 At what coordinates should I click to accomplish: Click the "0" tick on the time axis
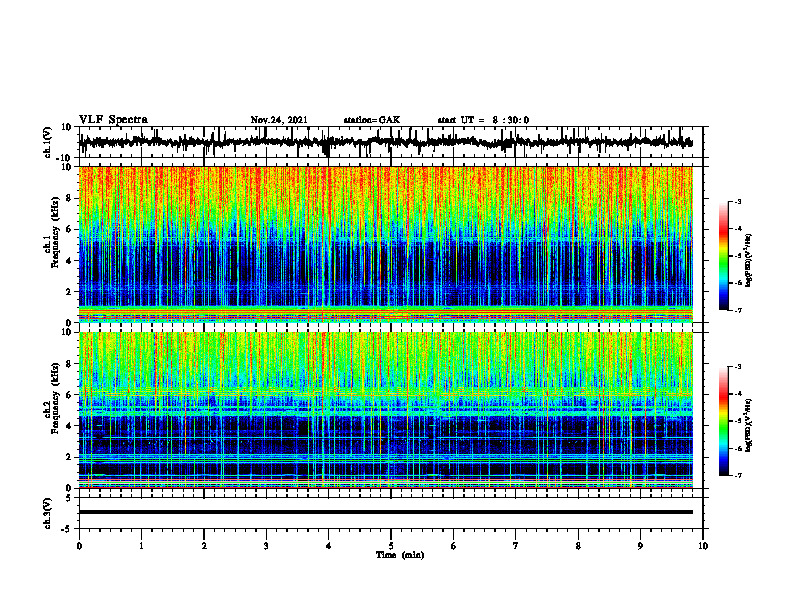click(x=79, y=546)
